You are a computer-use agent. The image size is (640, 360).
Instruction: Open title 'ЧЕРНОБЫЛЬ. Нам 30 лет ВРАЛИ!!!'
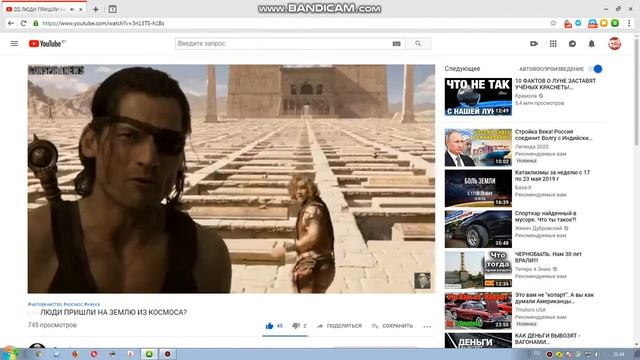pyautogui.click(x=548, y=257)
